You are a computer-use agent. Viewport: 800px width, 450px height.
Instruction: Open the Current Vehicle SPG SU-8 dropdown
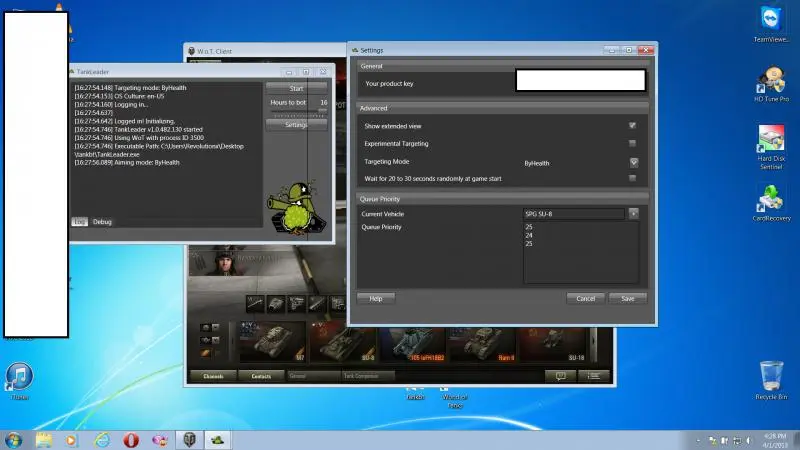tap(634, 214)
